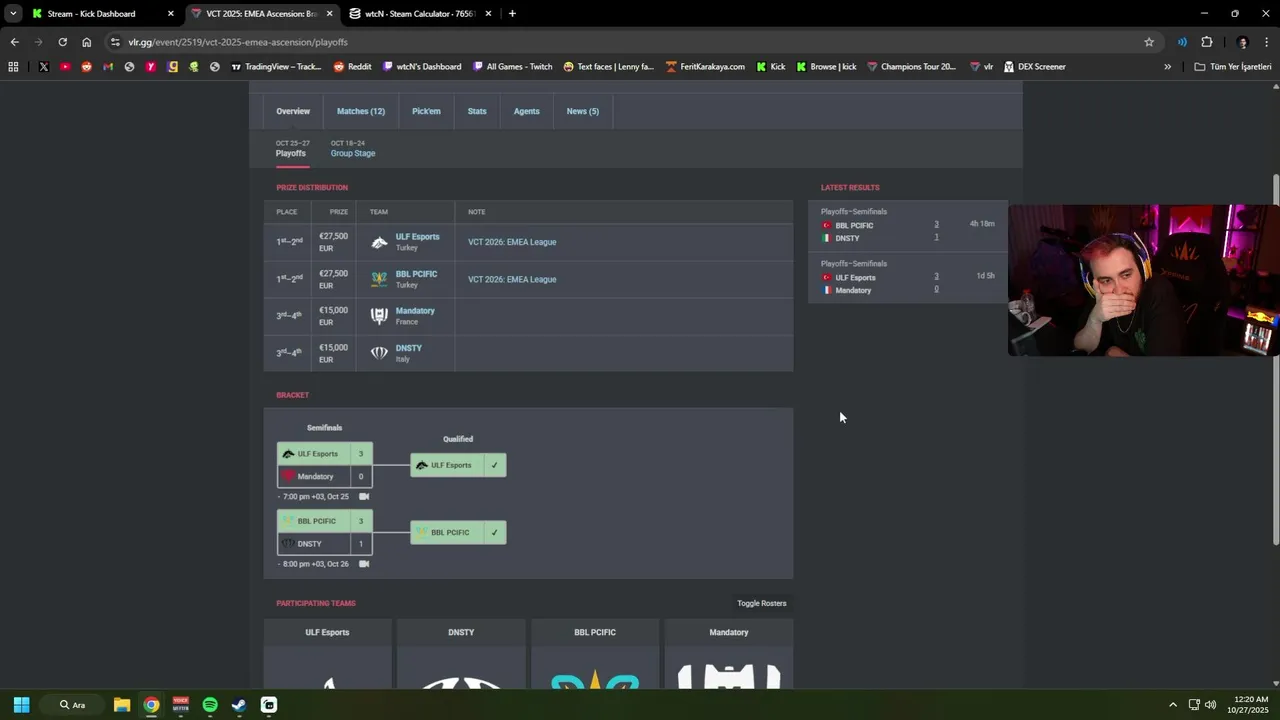Open Mandatory team link in prize table
The image size is (1280, 720).
pos(415,311)
